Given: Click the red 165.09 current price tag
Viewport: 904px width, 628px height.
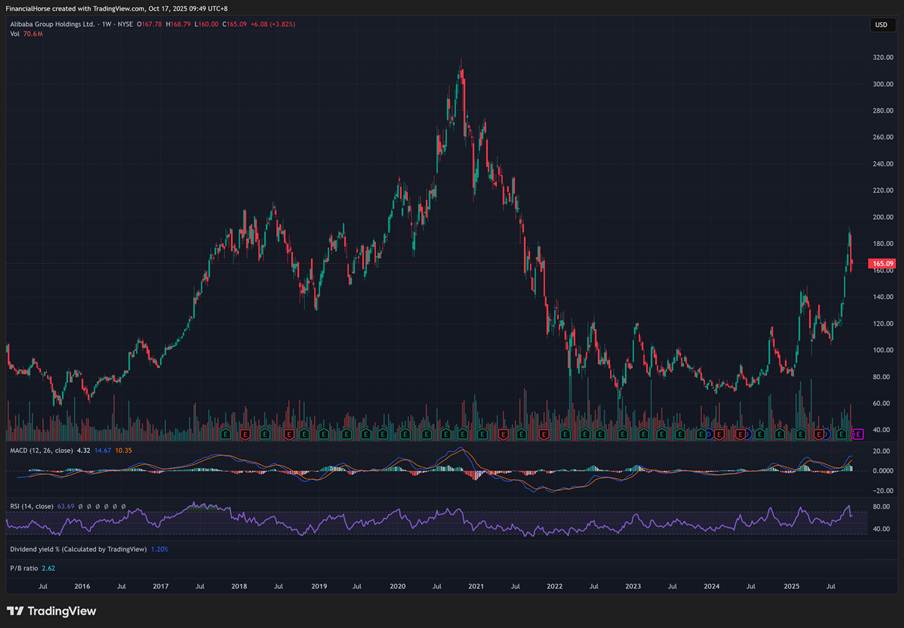Looking at the screenshot, I should pyautogui.click(x=881, y=264).
